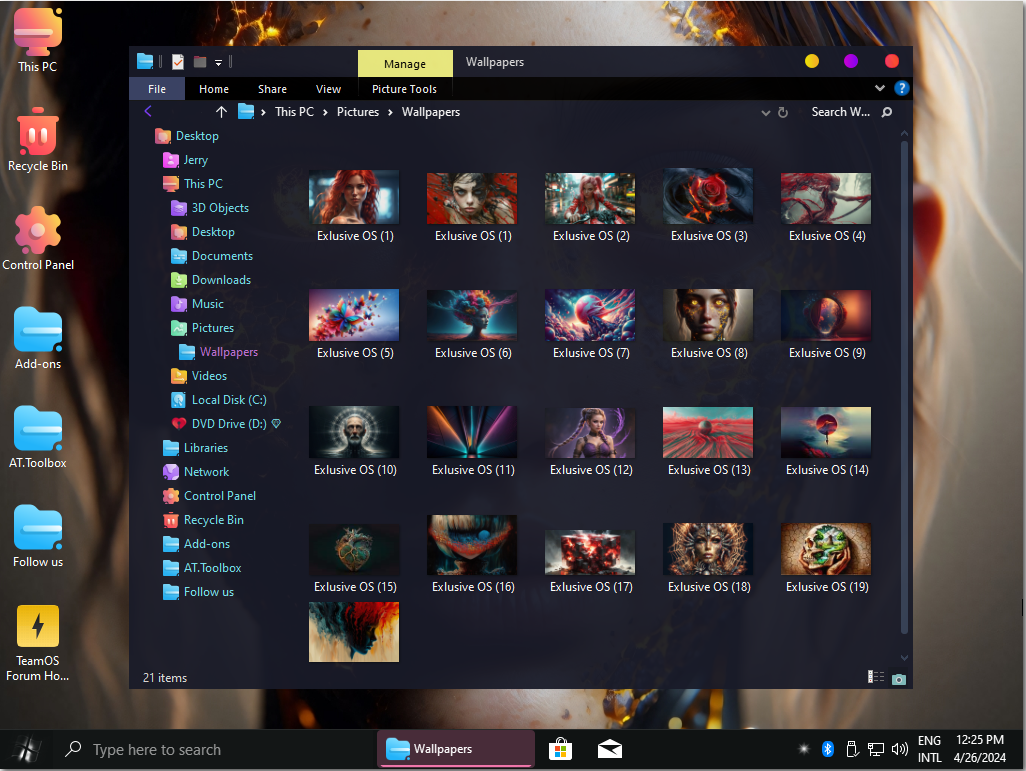Open File Explorer Help question mark
The height and width of the screenshot is (771, 1026).
point(901,89)
